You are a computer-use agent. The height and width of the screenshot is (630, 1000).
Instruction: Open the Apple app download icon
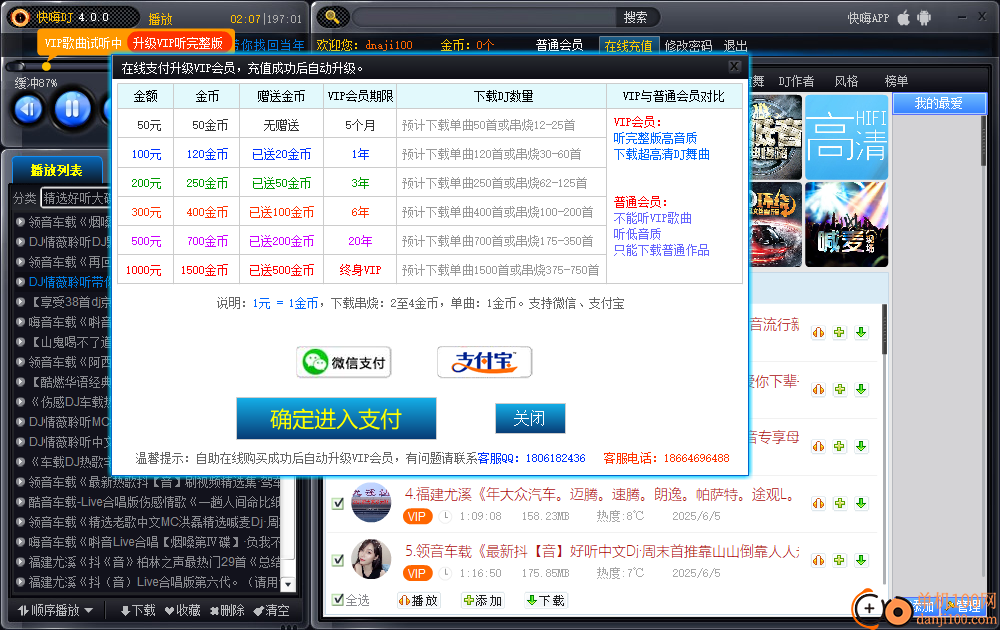903,18
